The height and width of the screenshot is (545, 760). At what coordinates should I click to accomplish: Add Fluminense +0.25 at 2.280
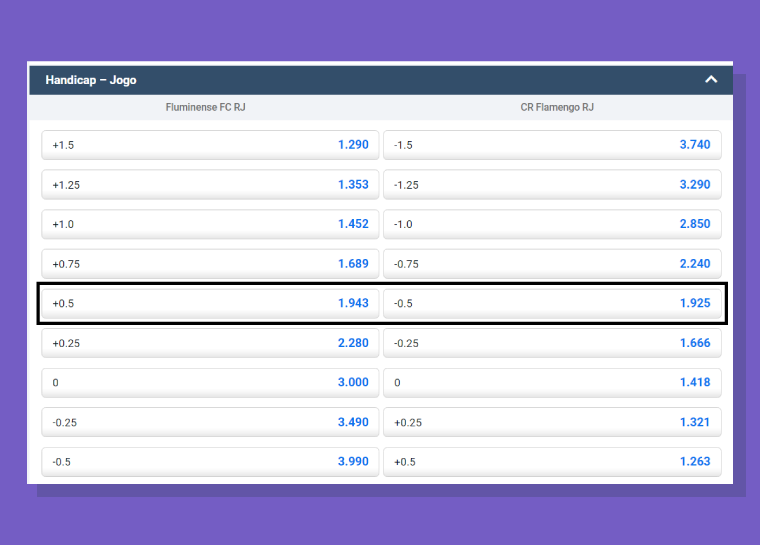[x=210, y=343]
